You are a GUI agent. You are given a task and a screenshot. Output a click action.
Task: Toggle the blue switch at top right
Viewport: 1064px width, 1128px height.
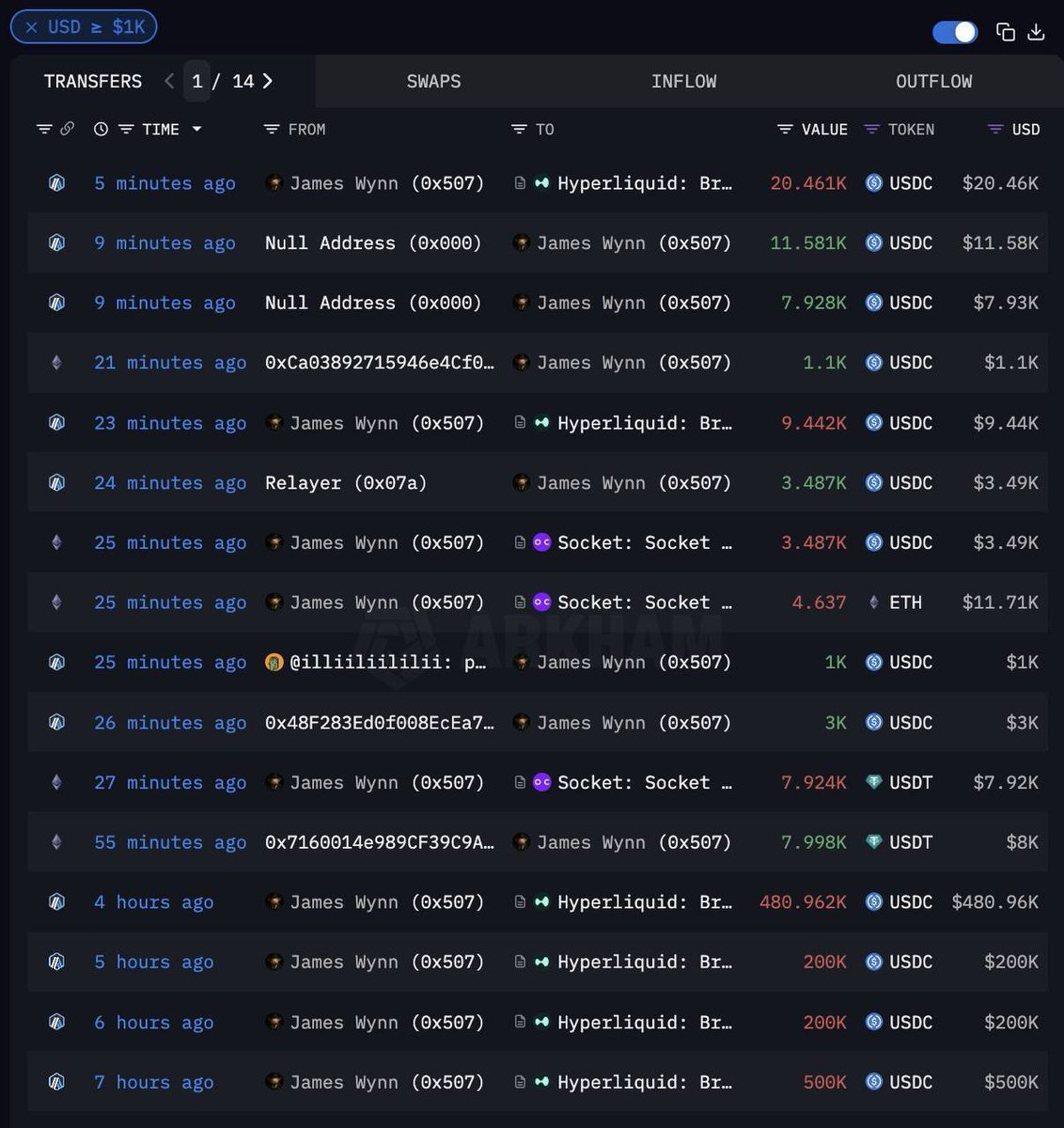[x=955, y=32]
